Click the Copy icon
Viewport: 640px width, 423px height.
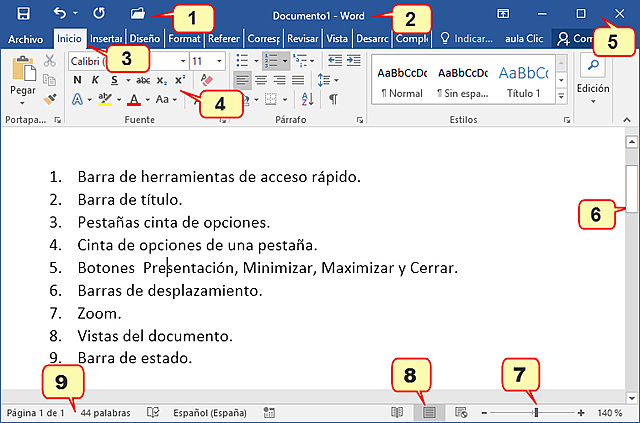[50, 80]
